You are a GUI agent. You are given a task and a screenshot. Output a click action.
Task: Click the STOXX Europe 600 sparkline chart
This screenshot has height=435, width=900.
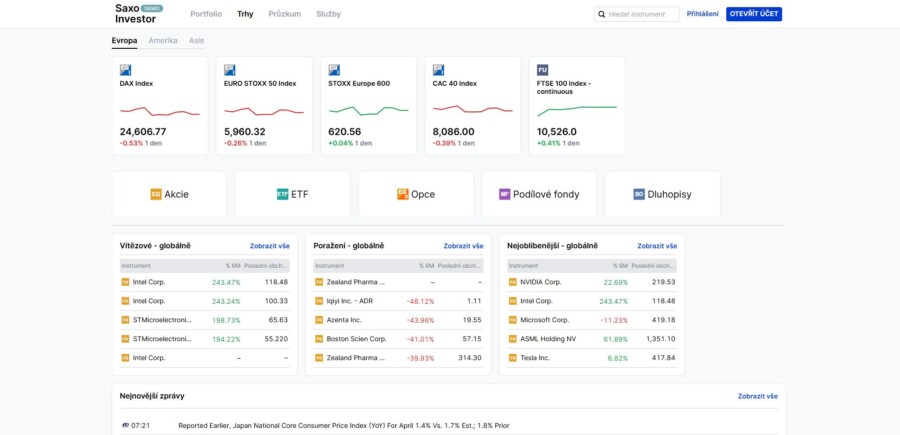(x=368, y=110)
